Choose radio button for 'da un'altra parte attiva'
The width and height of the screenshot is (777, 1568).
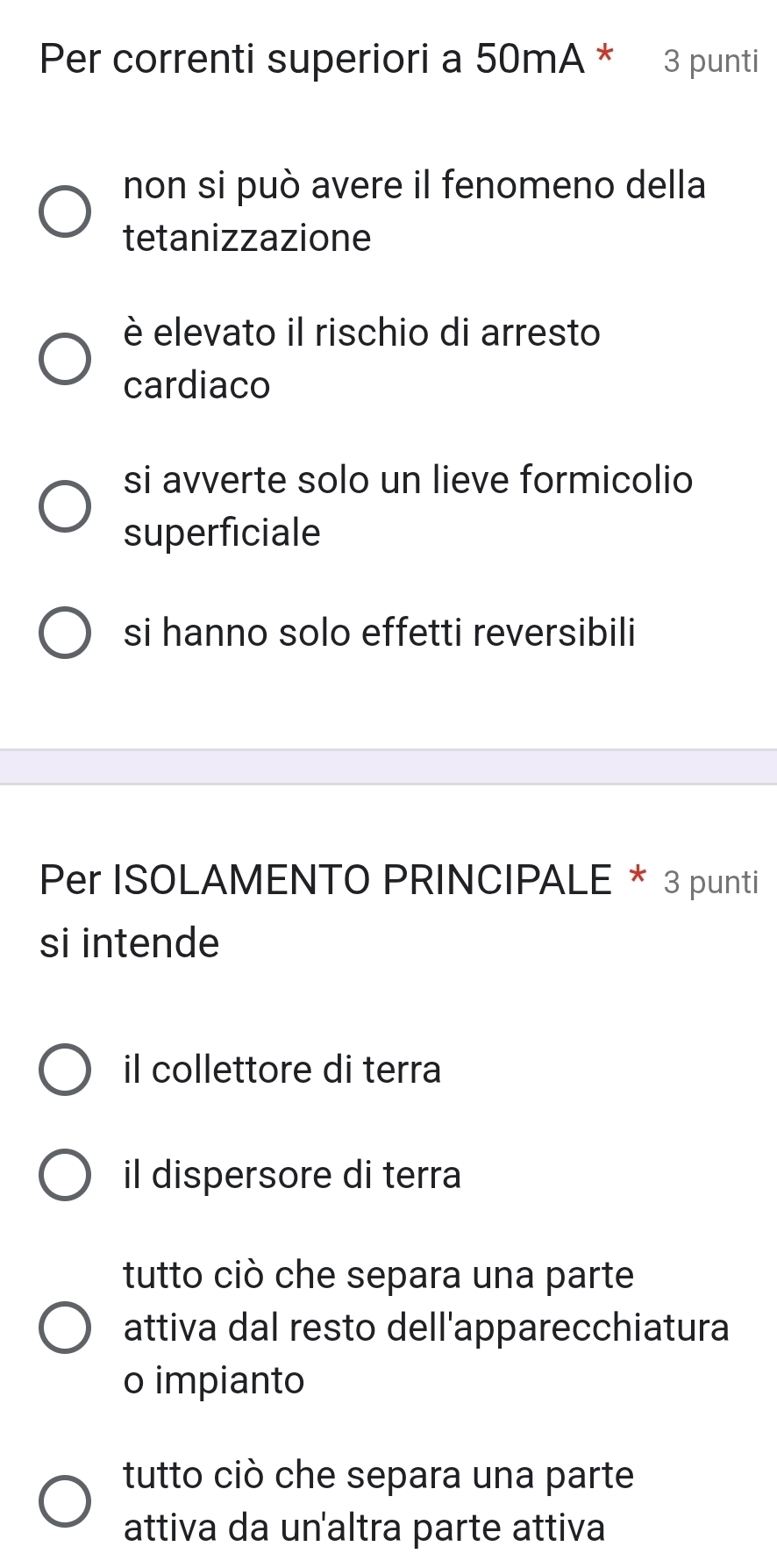64,1502
